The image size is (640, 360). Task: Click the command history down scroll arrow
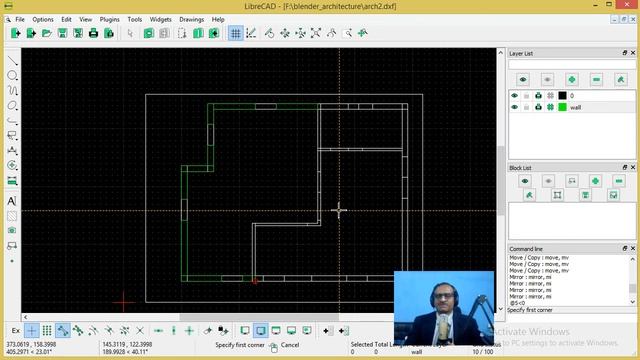(632, 302)
